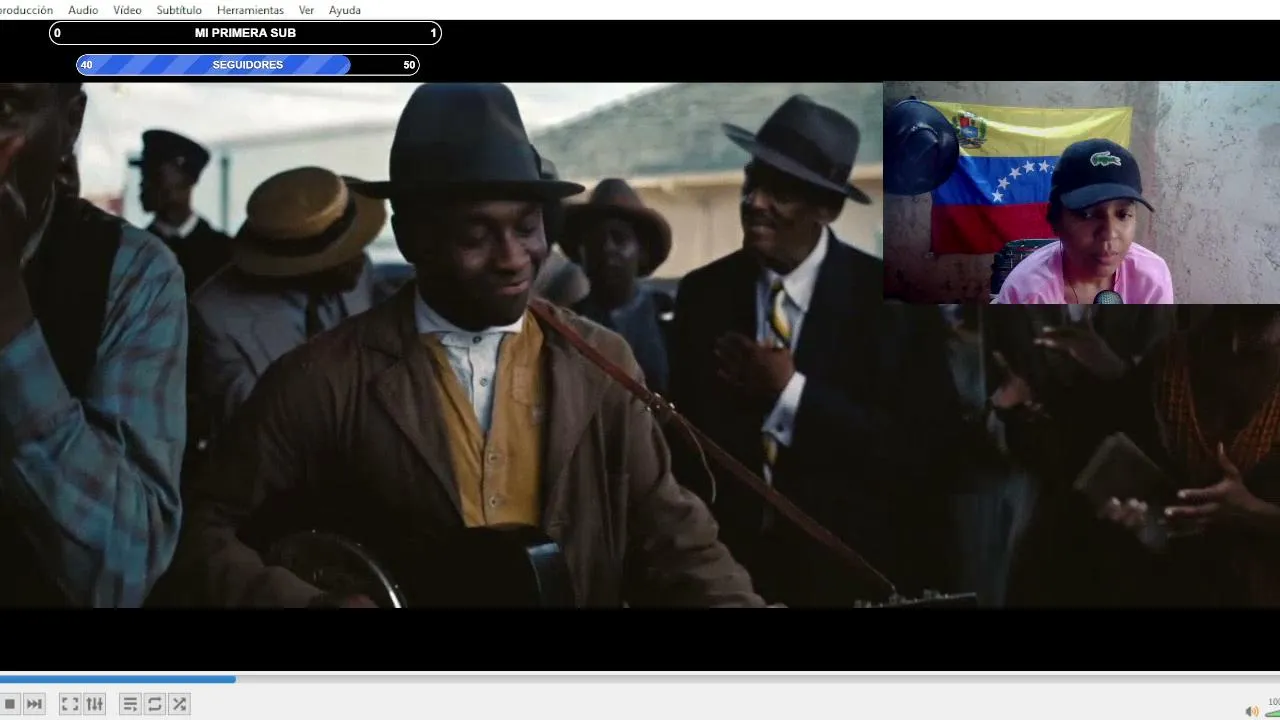
Task: Stop playback with the square Stop button
Action: (x=10, y=704)
